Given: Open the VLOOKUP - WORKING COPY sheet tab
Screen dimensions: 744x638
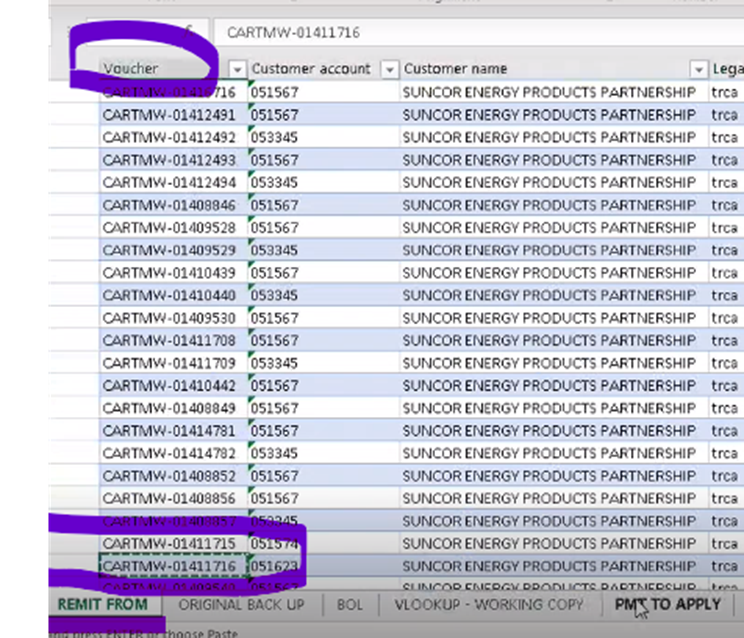Looking at the screenshot, I should [x=489, y=604].
